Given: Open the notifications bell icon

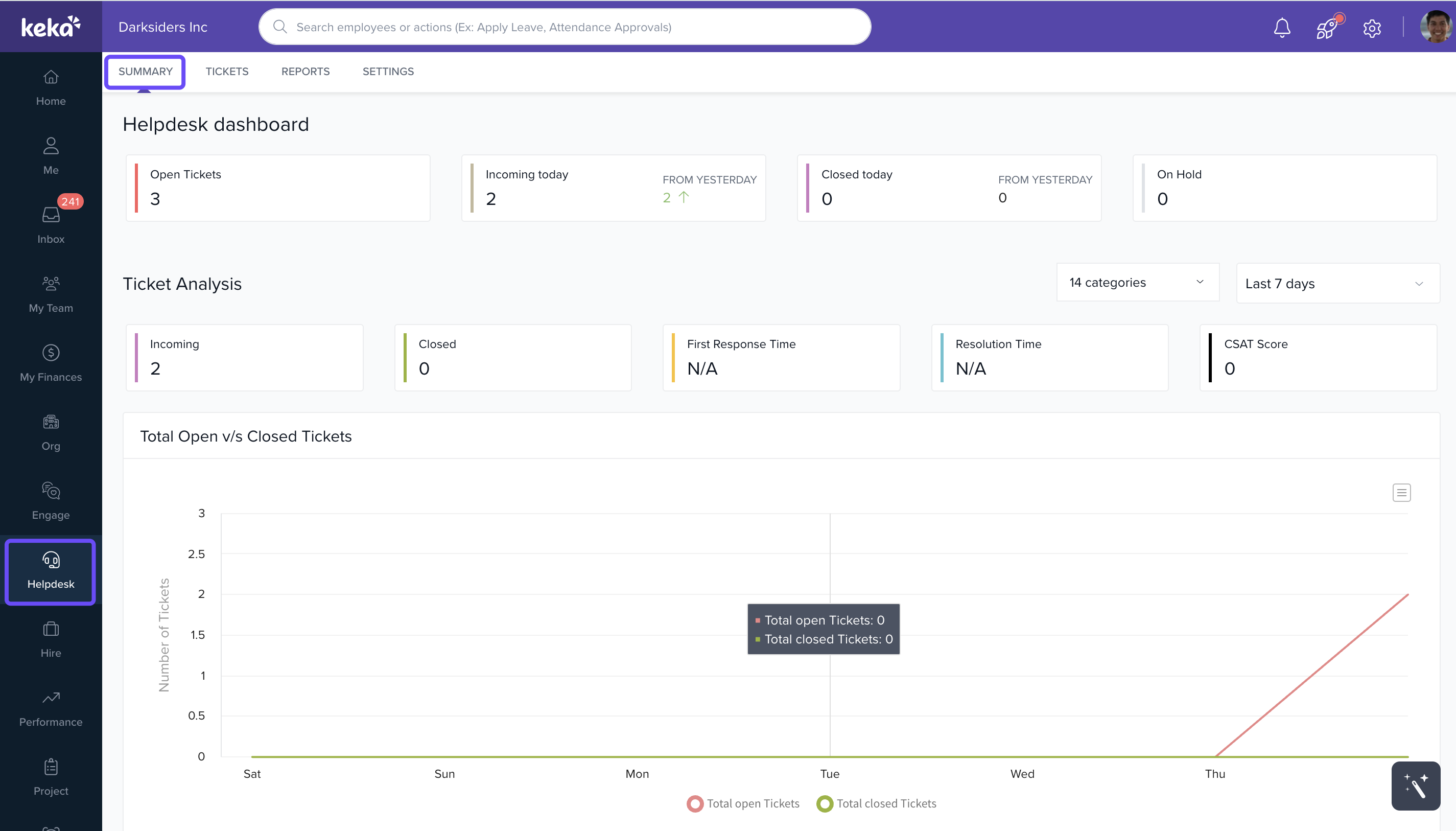Looking at the screenshot, I should [1281, 28].
